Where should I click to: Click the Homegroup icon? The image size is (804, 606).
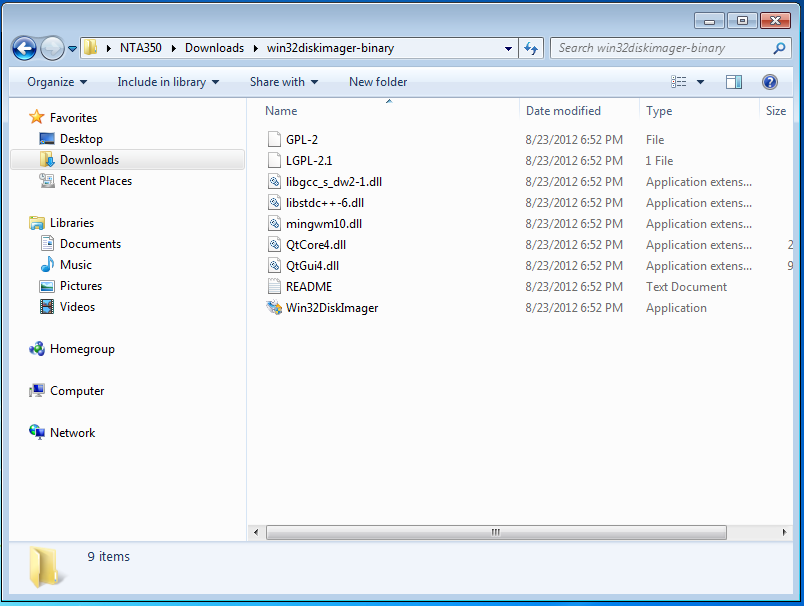click(36, 349)
